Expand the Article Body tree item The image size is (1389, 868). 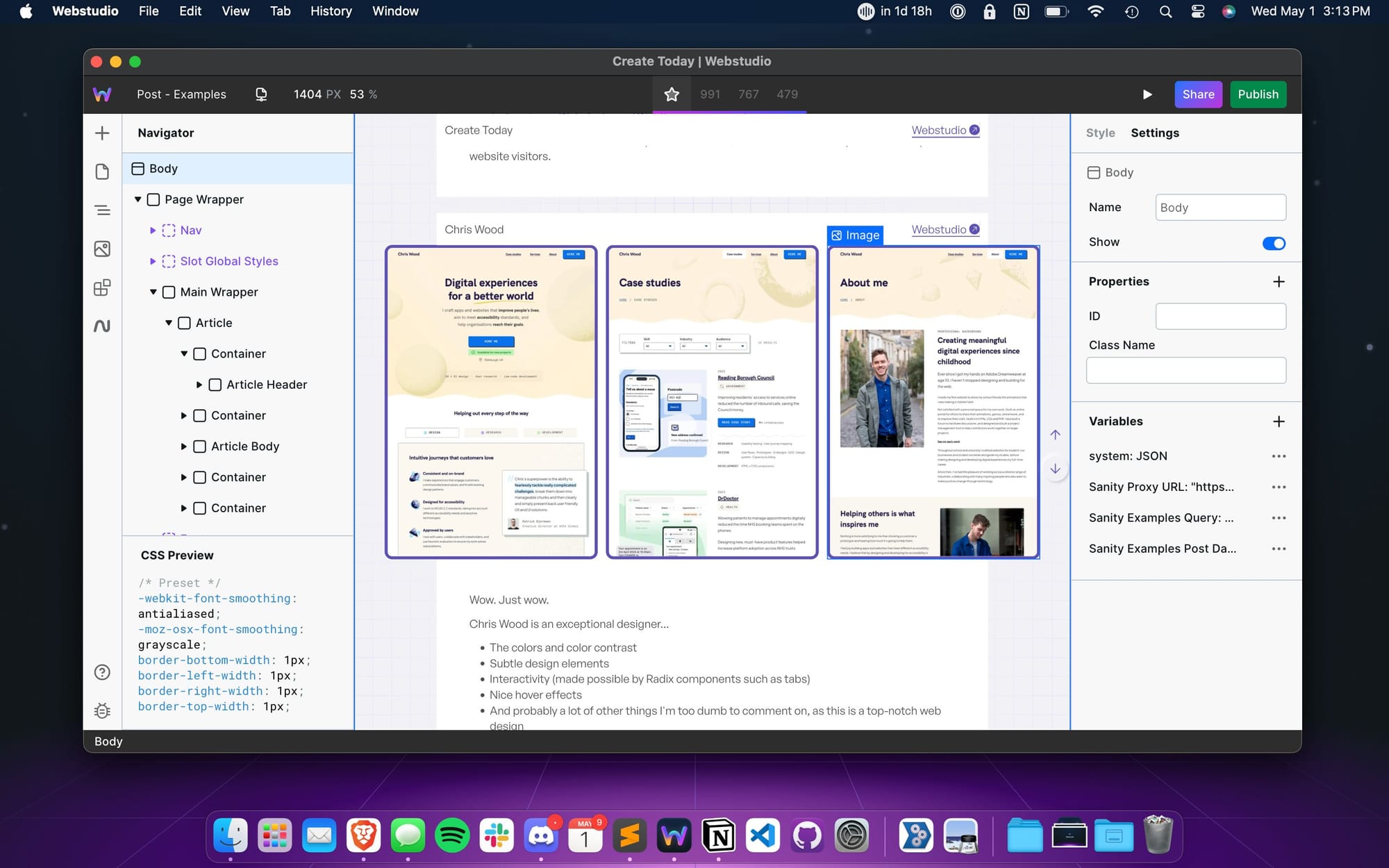[184, 446]
